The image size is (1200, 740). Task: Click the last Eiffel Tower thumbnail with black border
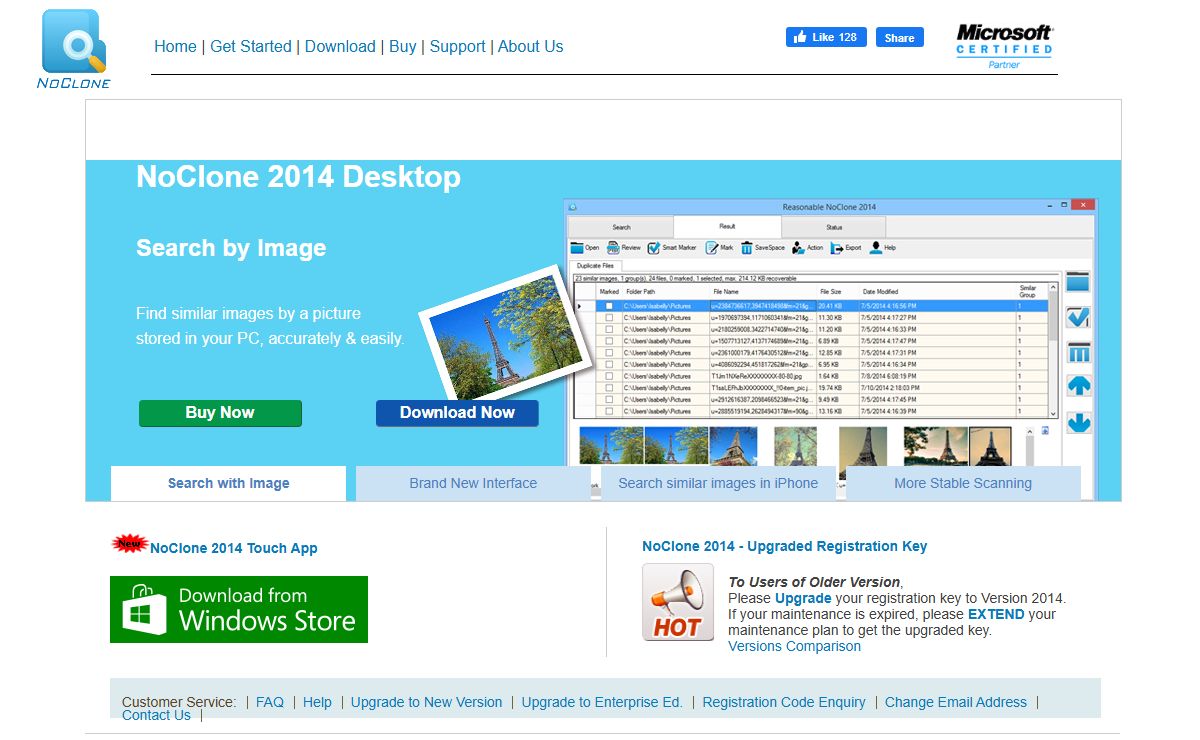pos(990,447)
